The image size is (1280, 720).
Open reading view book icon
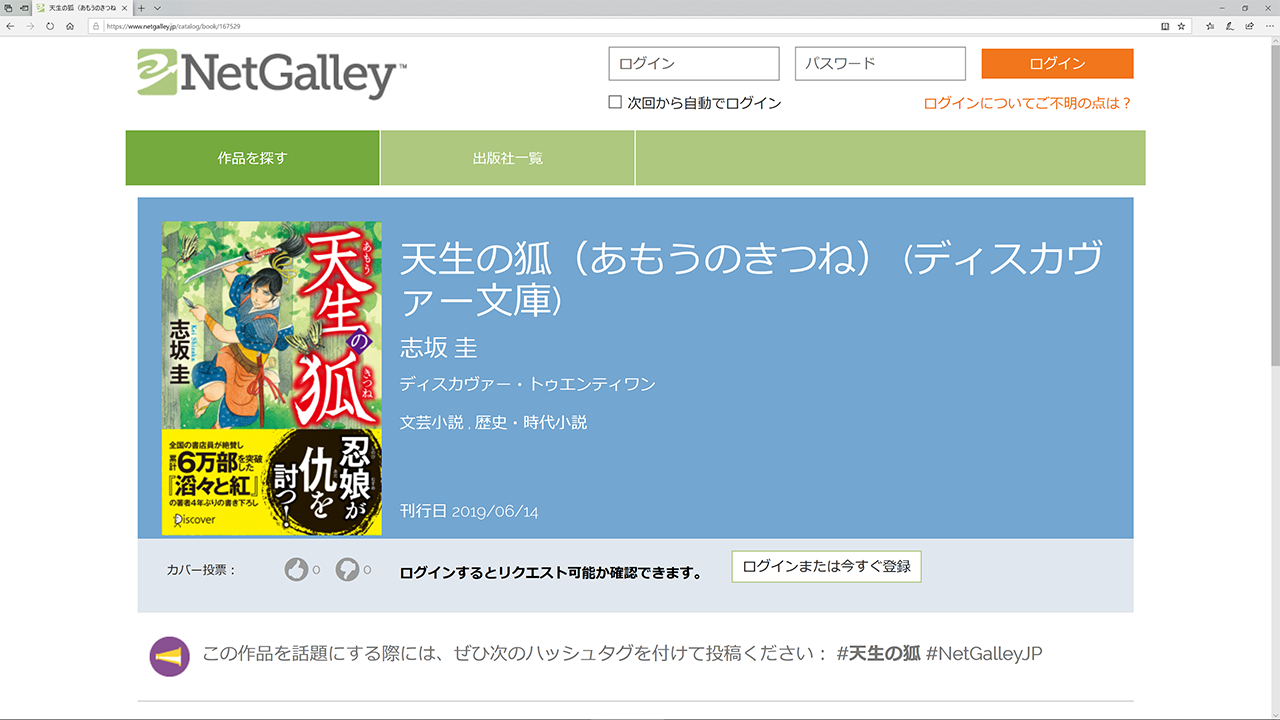(1165, 26)
